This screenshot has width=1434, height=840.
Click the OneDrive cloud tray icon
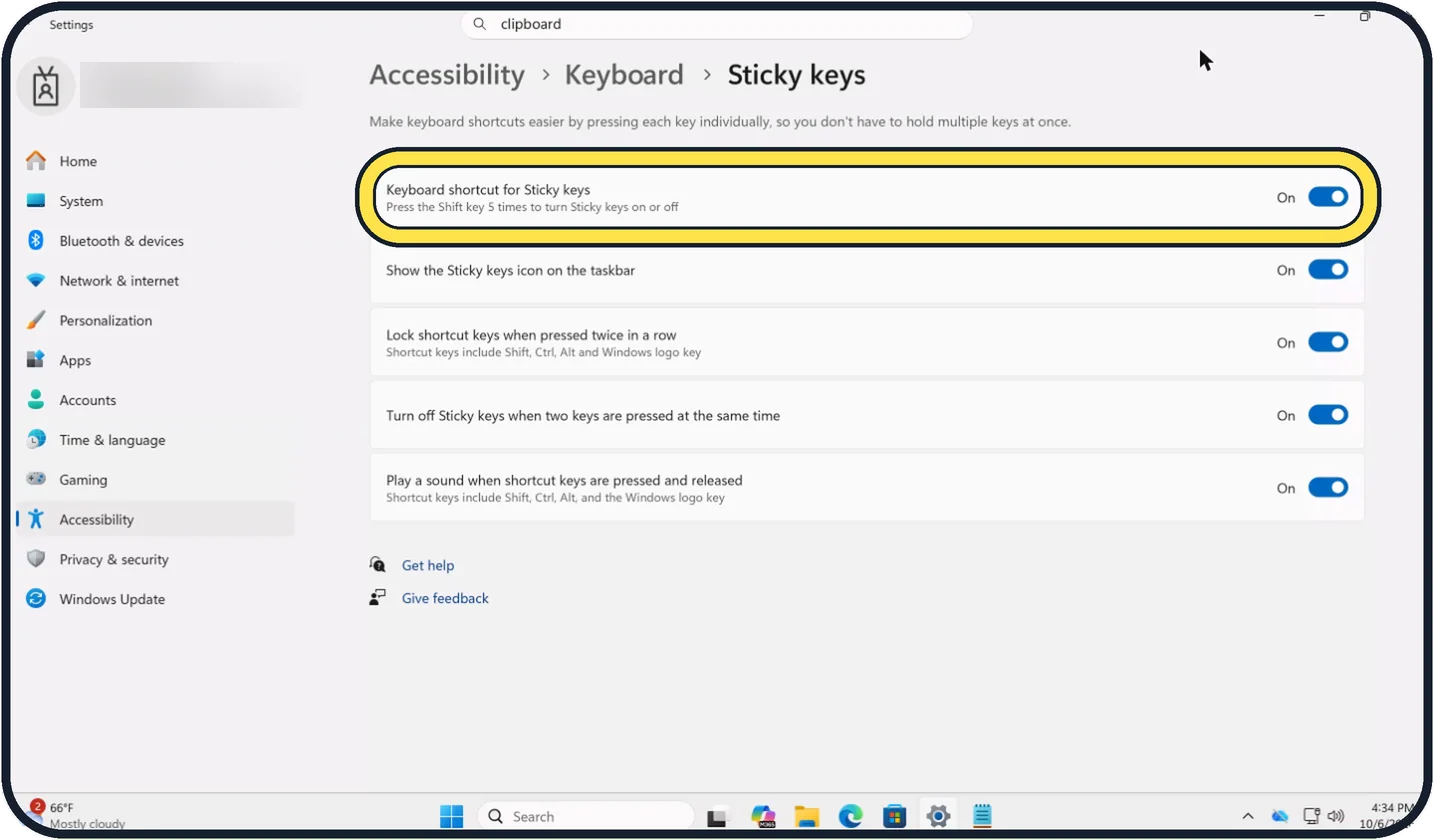[1280, 816]
